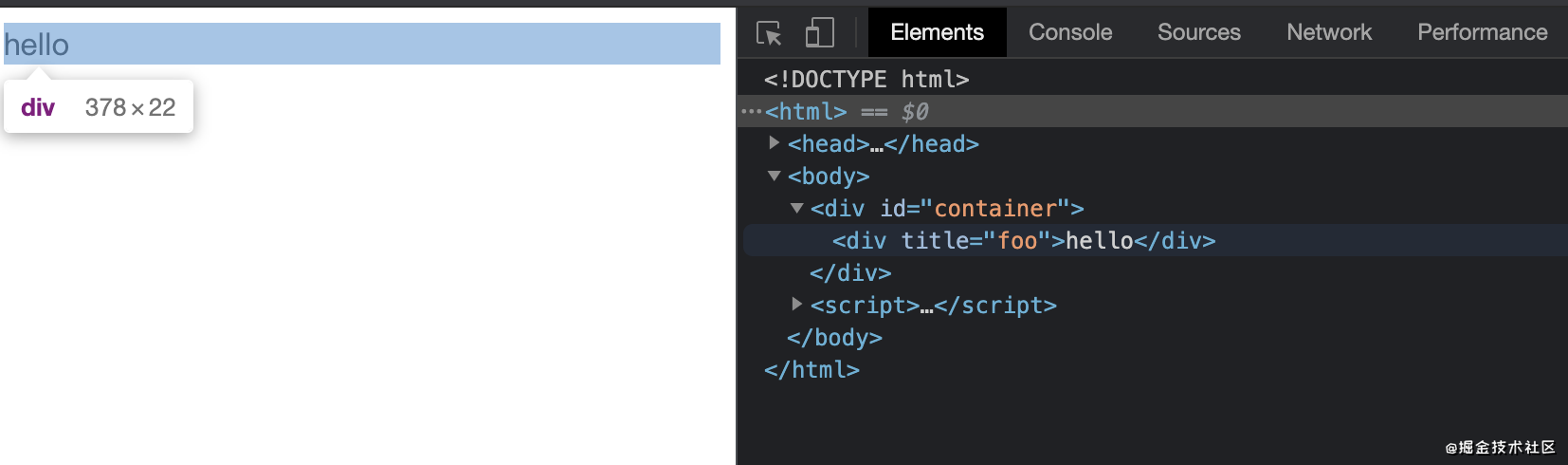The width and height of the screenshot is (1568, 465).
Task: Click the highlighted hello text on the page
Action: (x=36, y=45)
